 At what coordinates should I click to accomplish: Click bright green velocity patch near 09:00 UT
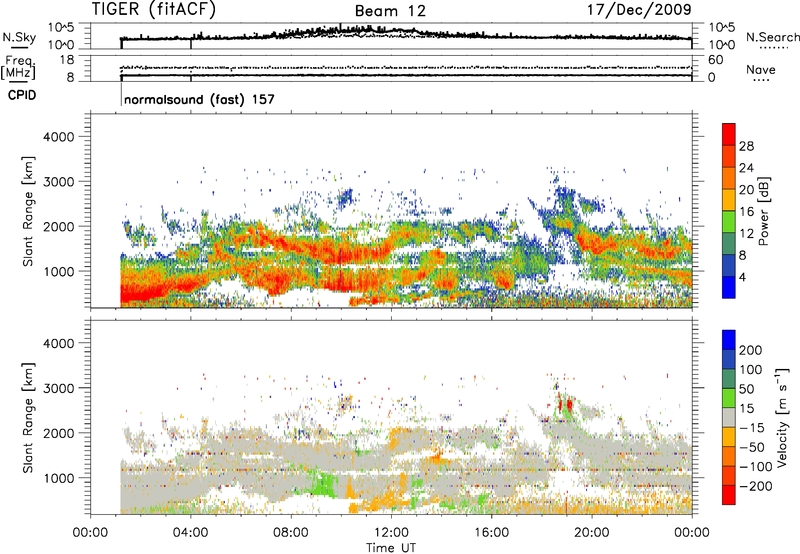[322, 485]
